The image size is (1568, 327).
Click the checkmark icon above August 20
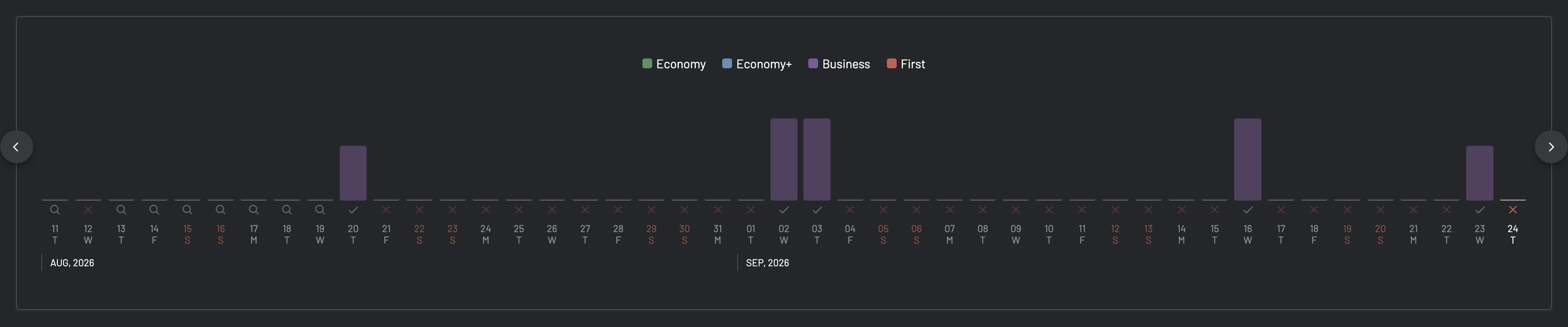point(353,210)
